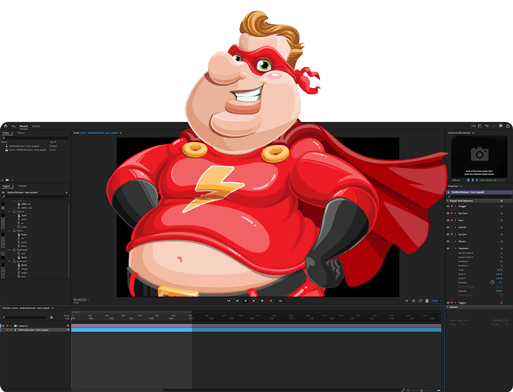Toggle Camera track visibility in Timeline
The image size is (513, 392).
[x=4, y=326]
